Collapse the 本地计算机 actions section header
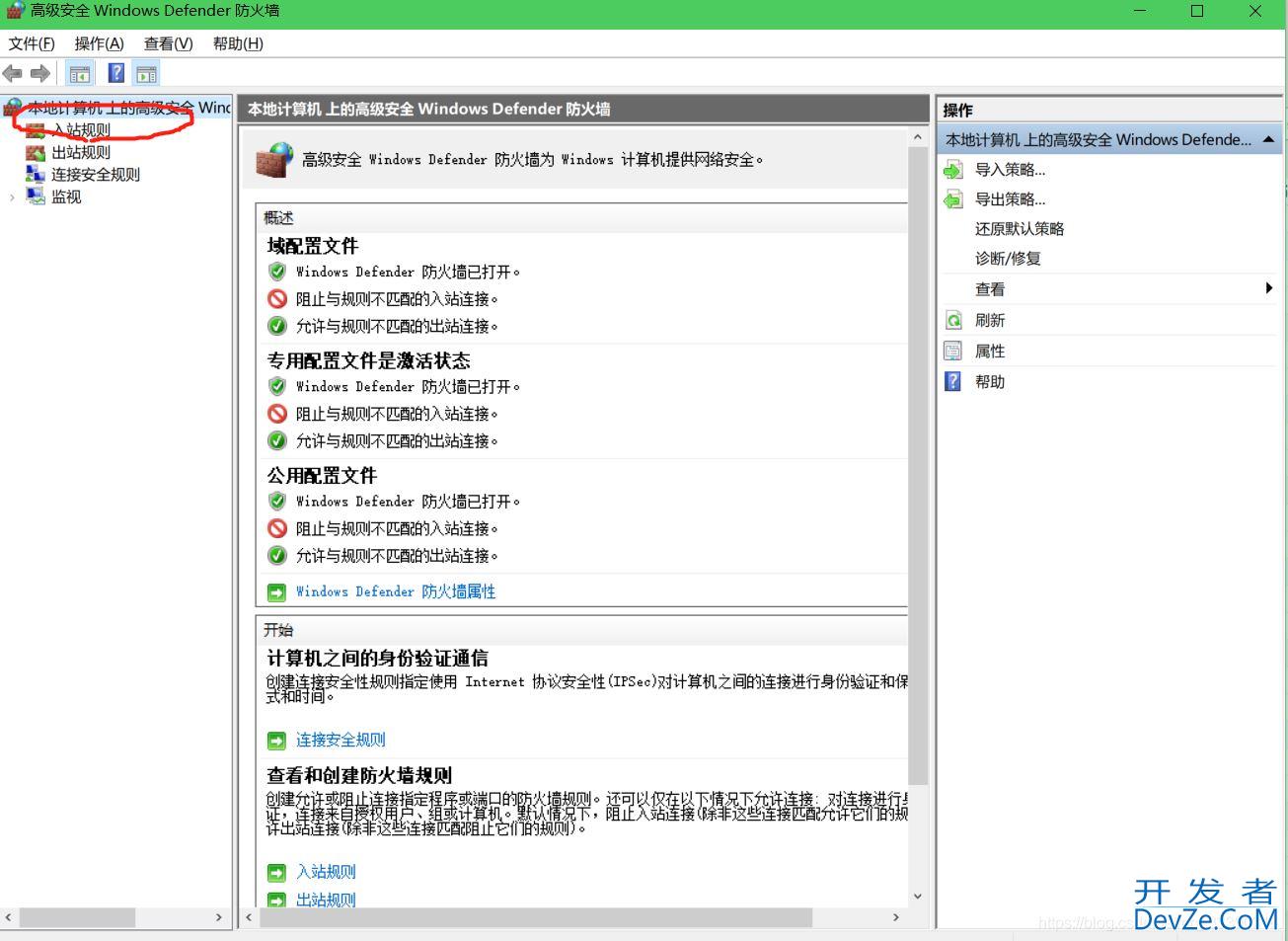1288x941 pixels. pos(1268,140)
